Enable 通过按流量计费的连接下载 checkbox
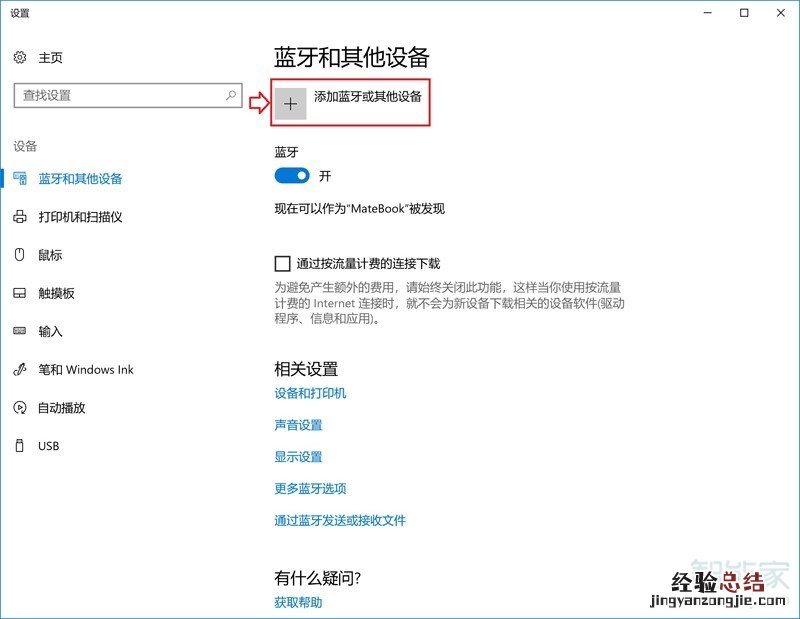800x619 pixels. click(282, 264)
